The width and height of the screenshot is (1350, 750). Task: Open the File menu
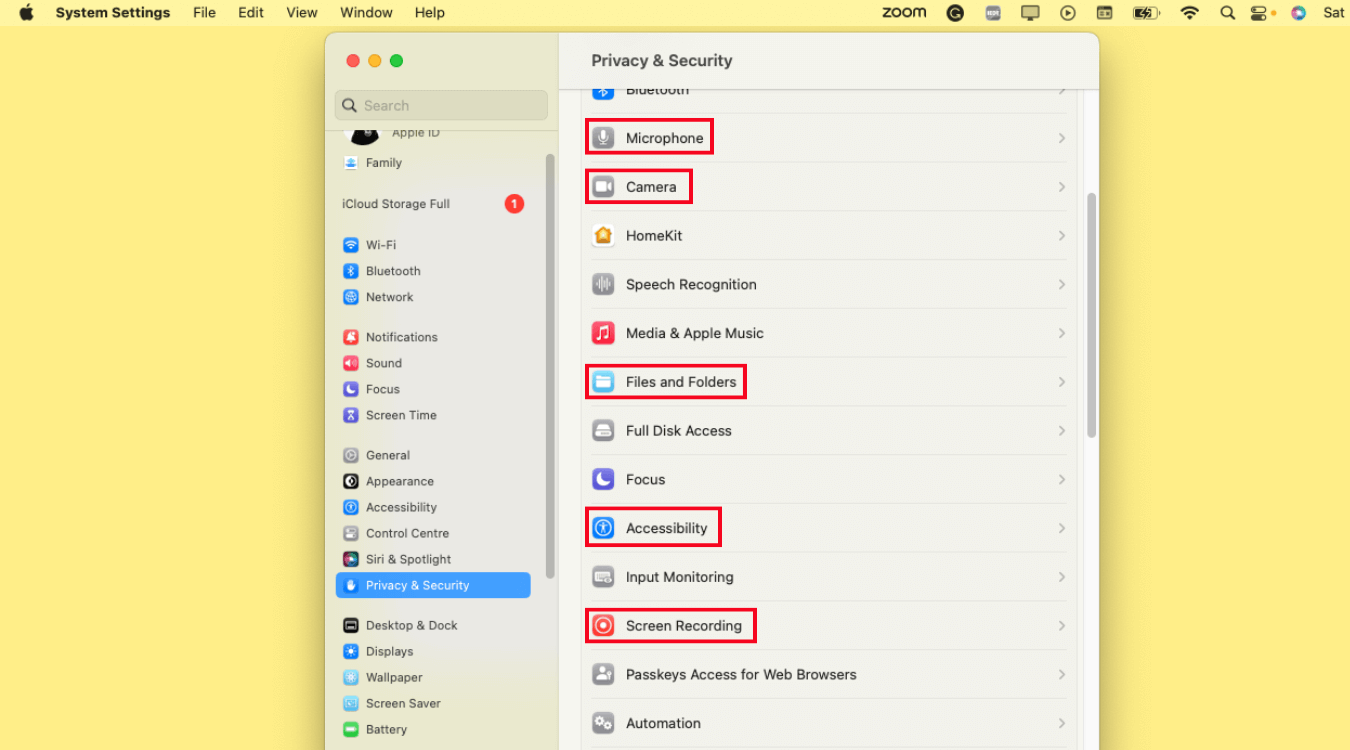204,13
